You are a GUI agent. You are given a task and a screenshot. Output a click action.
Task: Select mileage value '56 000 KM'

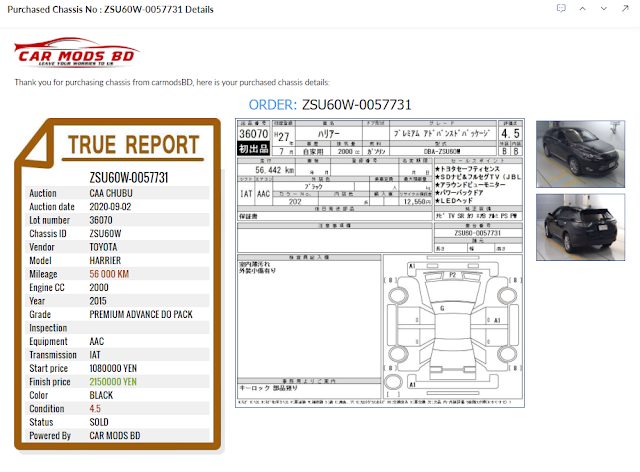pyautogui.click(x=109, y=274)
